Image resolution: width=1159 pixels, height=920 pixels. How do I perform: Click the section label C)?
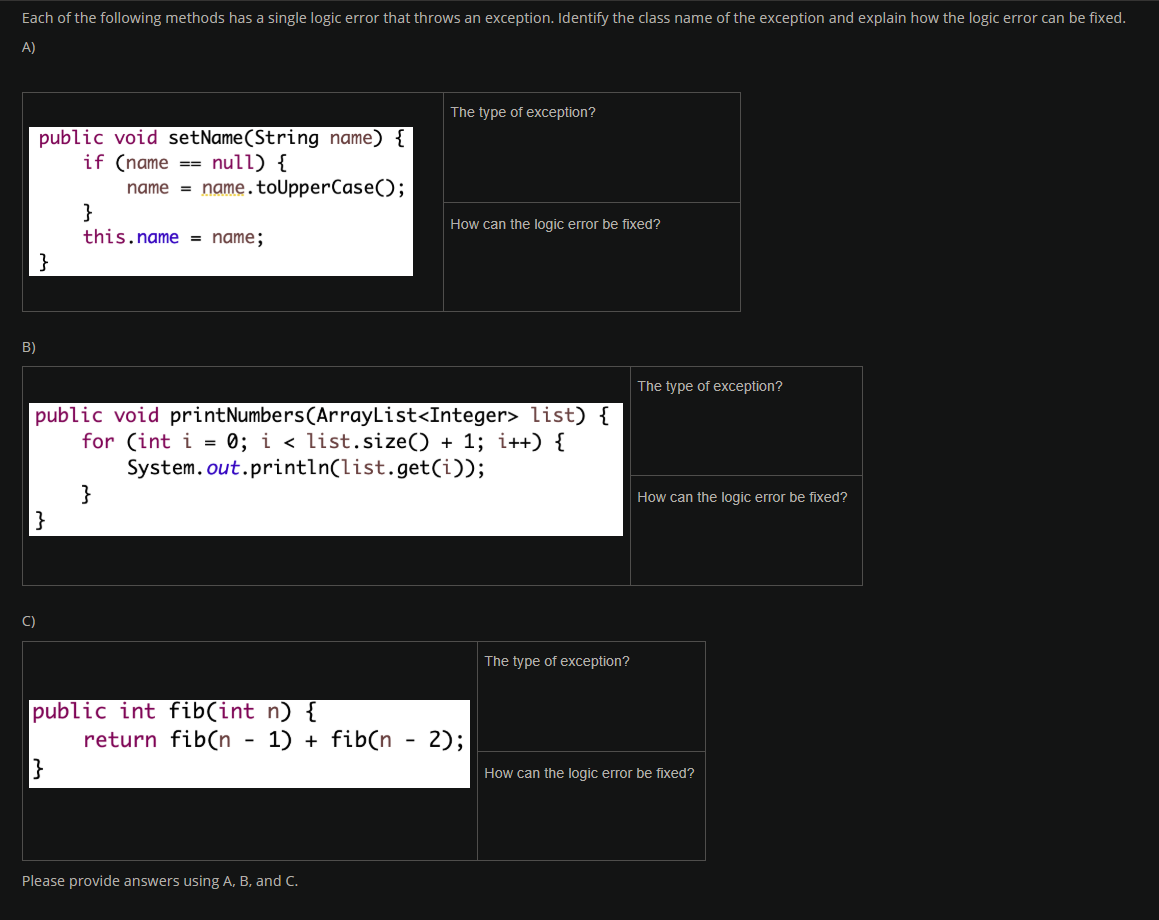click(x=27, y=621)
